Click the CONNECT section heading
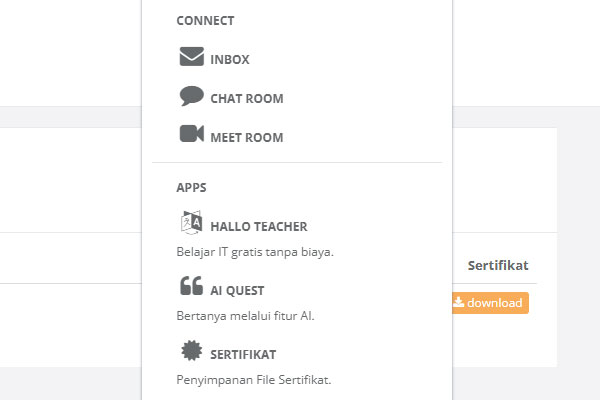This screenshot has height=400, width=600. coord(205,21)
